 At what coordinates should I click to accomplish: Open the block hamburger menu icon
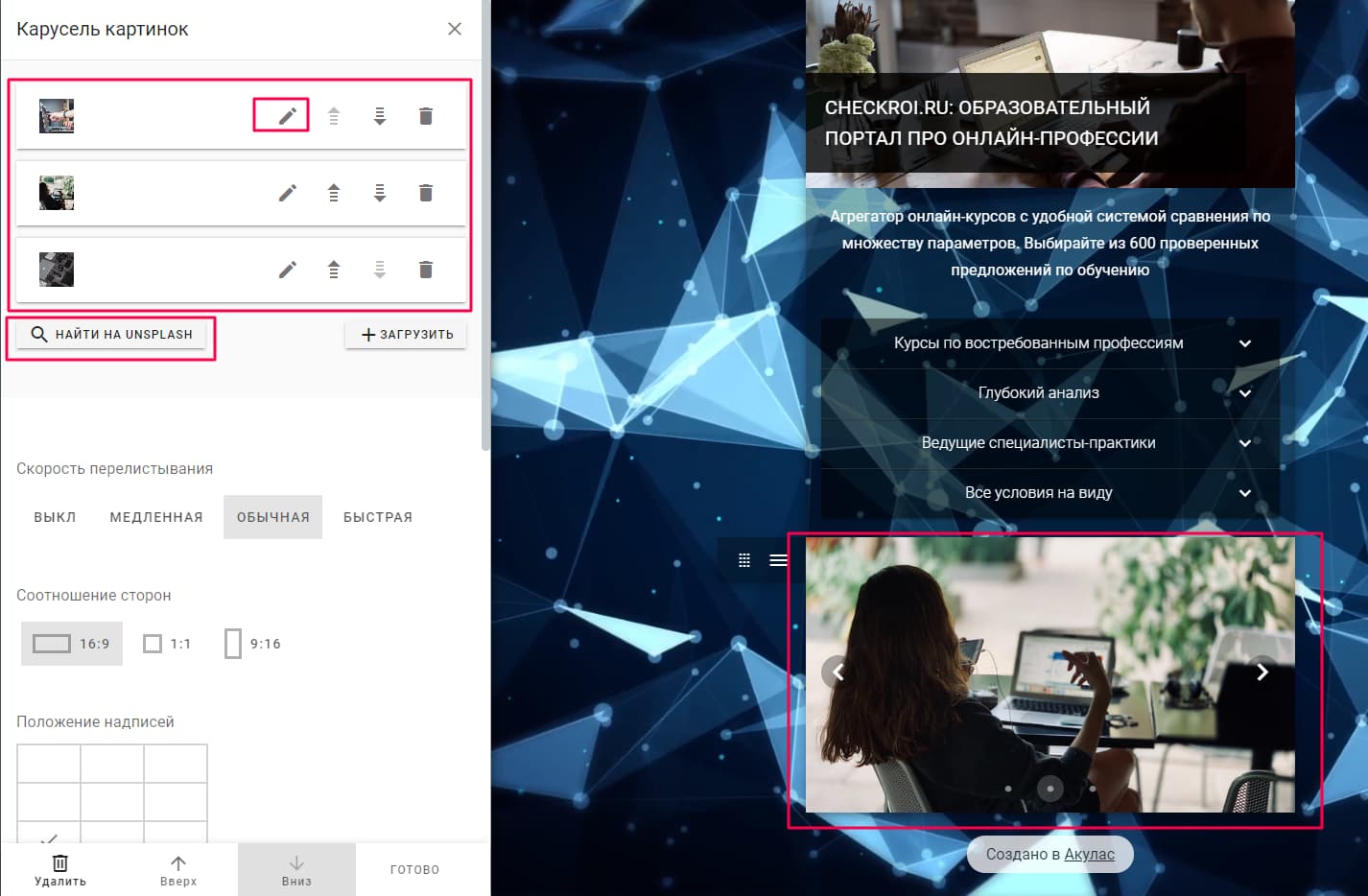pos(778,560)
